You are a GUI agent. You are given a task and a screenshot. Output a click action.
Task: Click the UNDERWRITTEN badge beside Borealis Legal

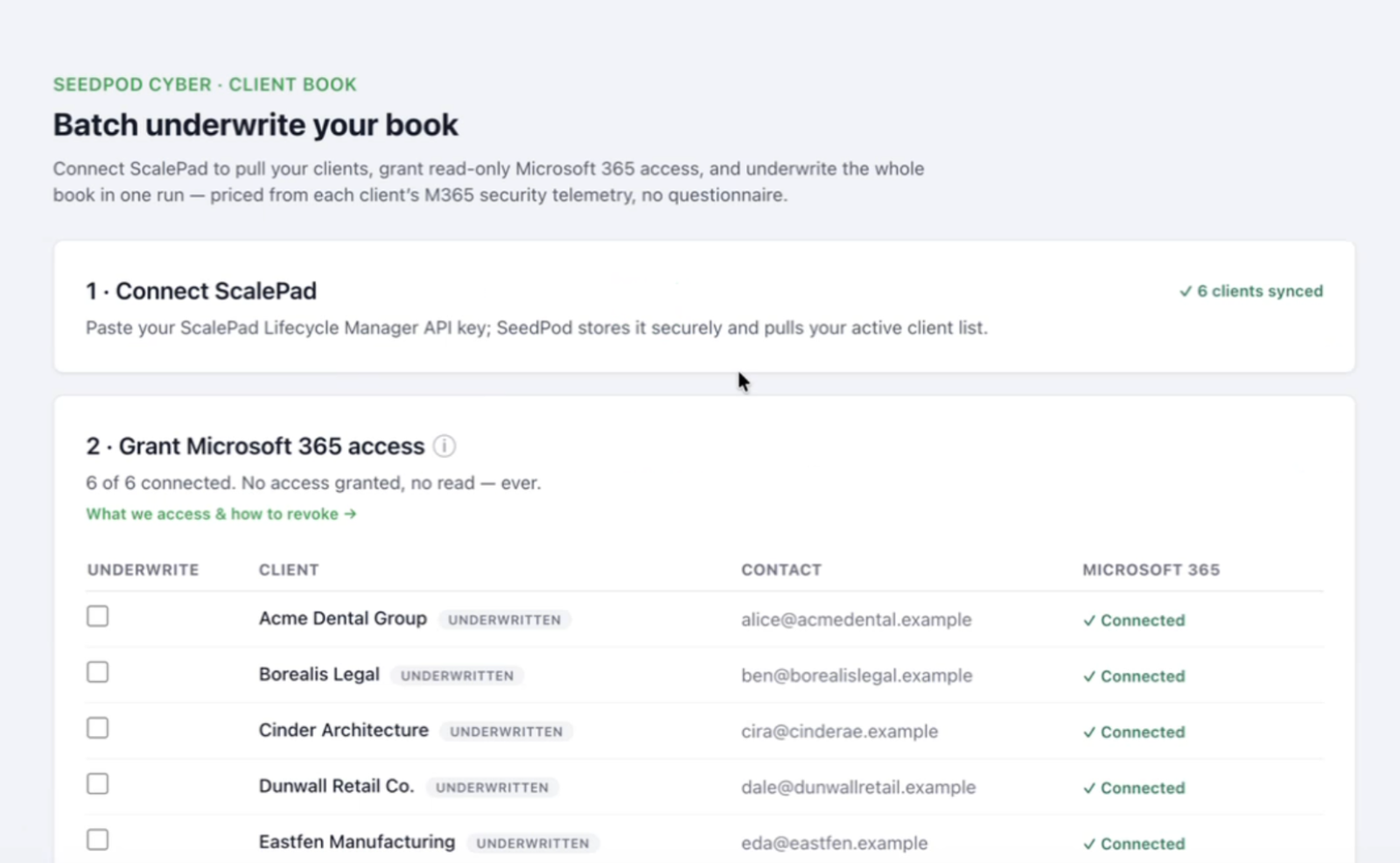tap(458, 676)
